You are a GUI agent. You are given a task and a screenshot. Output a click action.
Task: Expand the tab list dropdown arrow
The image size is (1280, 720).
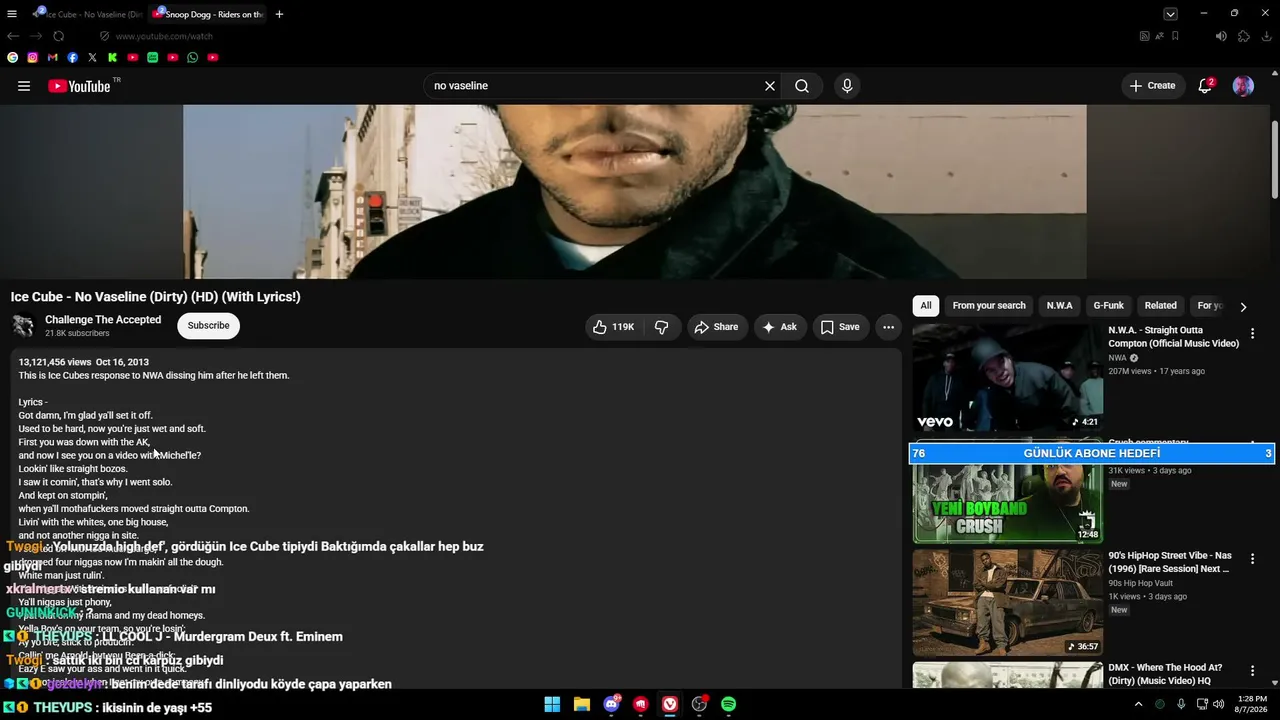point(1170,14)
